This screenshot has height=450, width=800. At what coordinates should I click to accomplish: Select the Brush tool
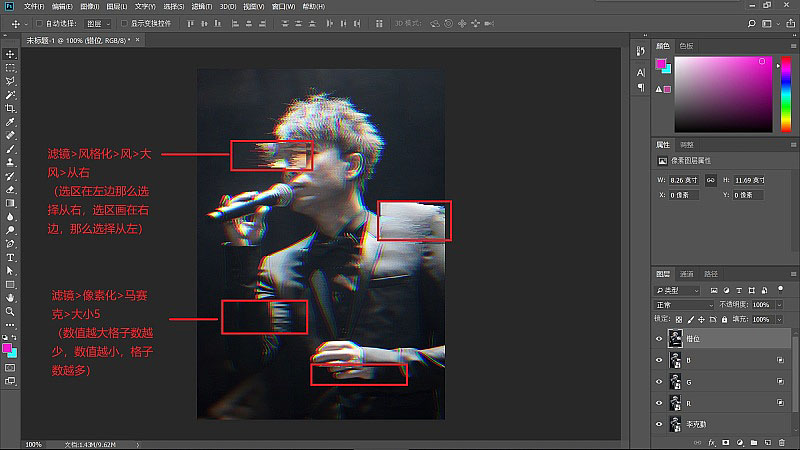coord(10,149)
